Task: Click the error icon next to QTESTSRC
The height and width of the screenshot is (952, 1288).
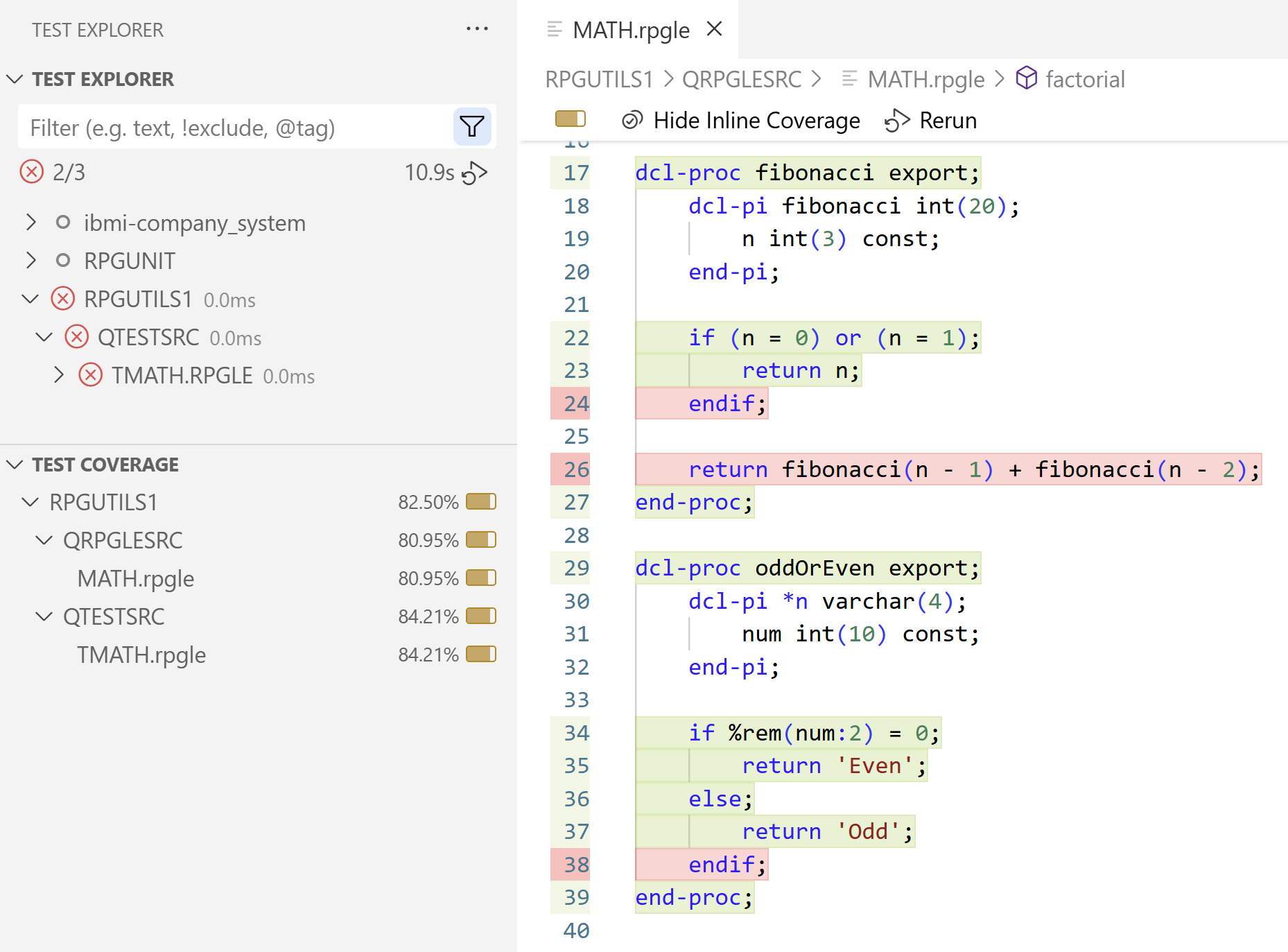Action: coord(76,337)
